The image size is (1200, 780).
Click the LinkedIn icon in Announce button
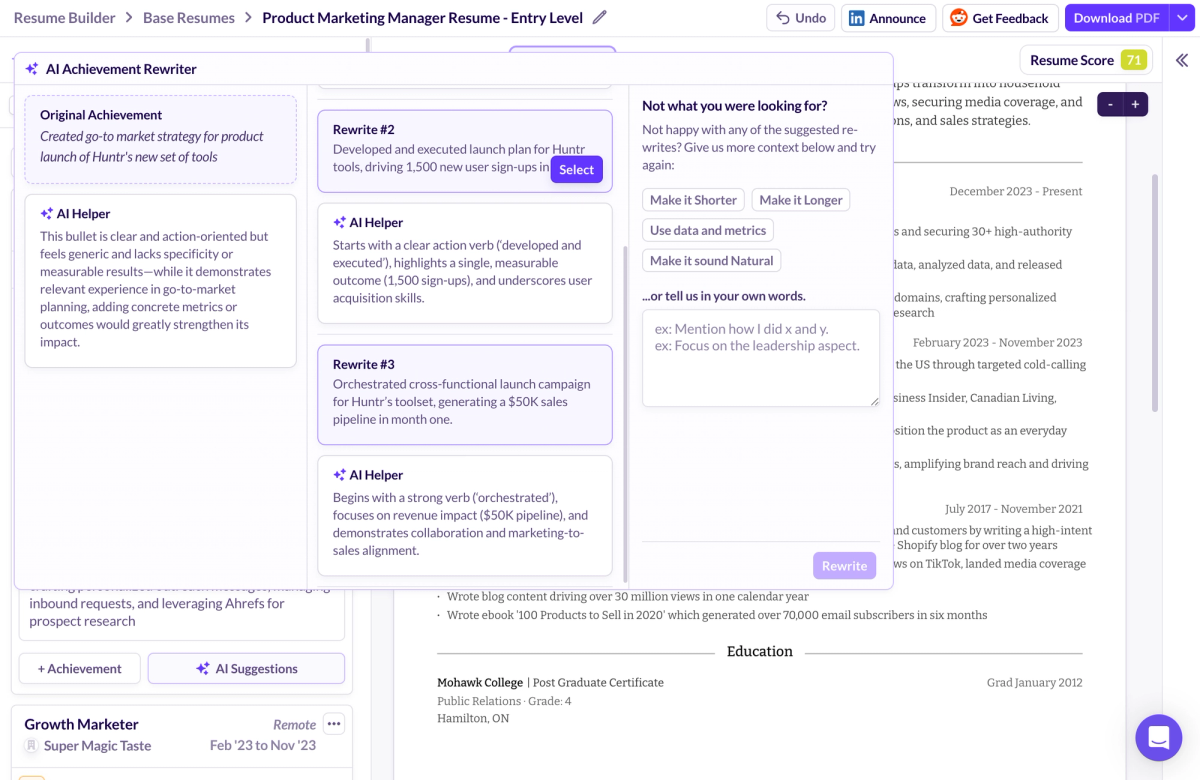click(857, 18)
